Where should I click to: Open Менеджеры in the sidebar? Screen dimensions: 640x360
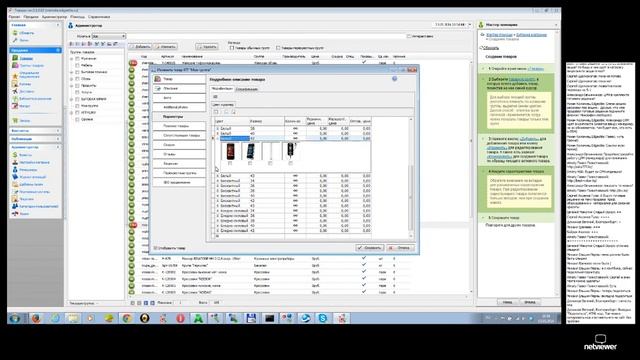[x=28, y=170]
